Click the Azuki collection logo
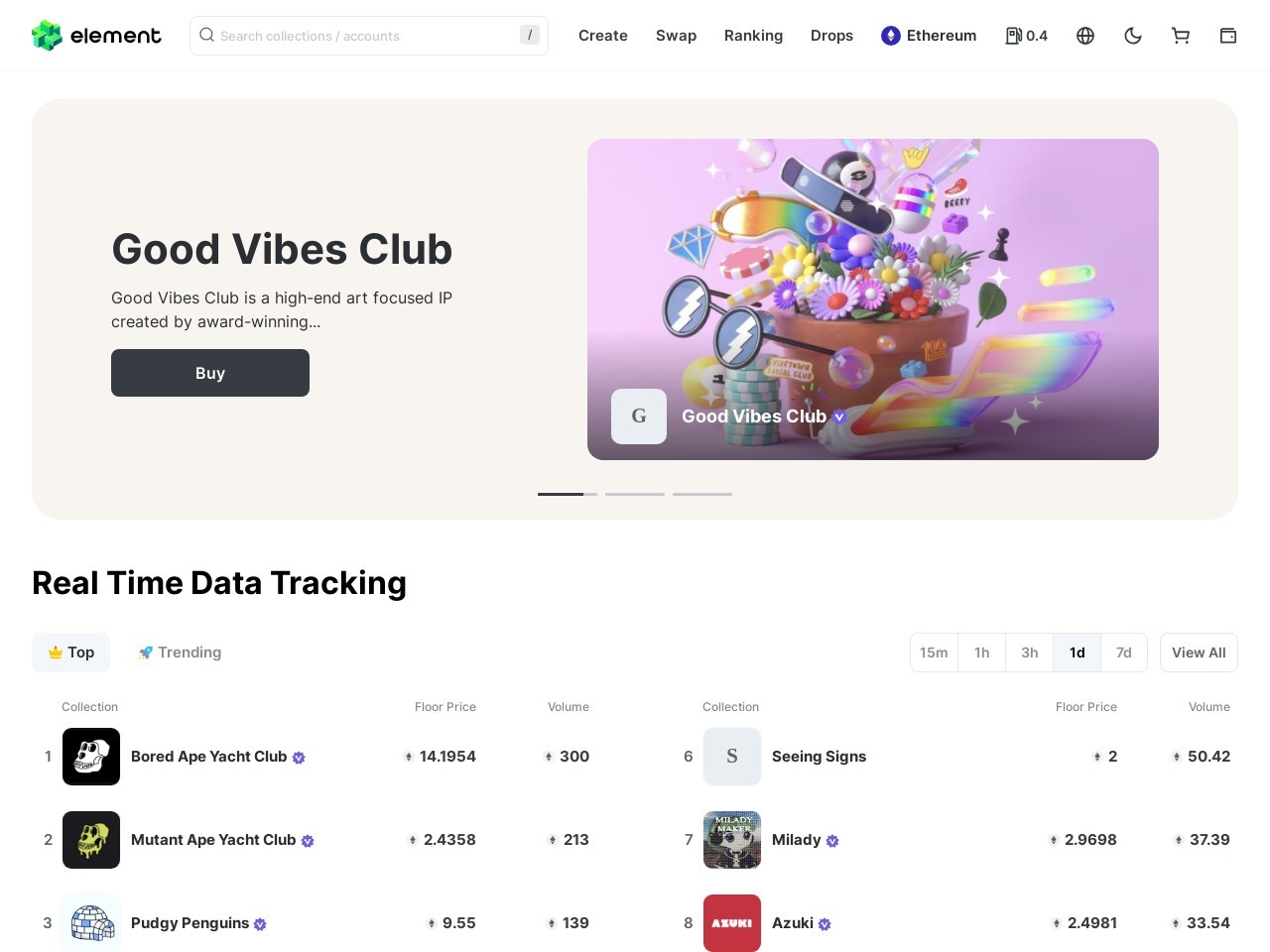This screenshot has width=1270, height=952. [732, 923]
